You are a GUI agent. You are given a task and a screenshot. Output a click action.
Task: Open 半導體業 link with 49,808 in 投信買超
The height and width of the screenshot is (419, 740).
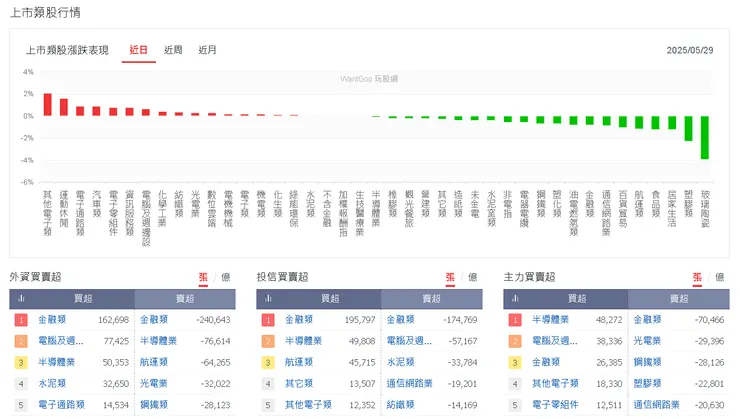point(303,341)
